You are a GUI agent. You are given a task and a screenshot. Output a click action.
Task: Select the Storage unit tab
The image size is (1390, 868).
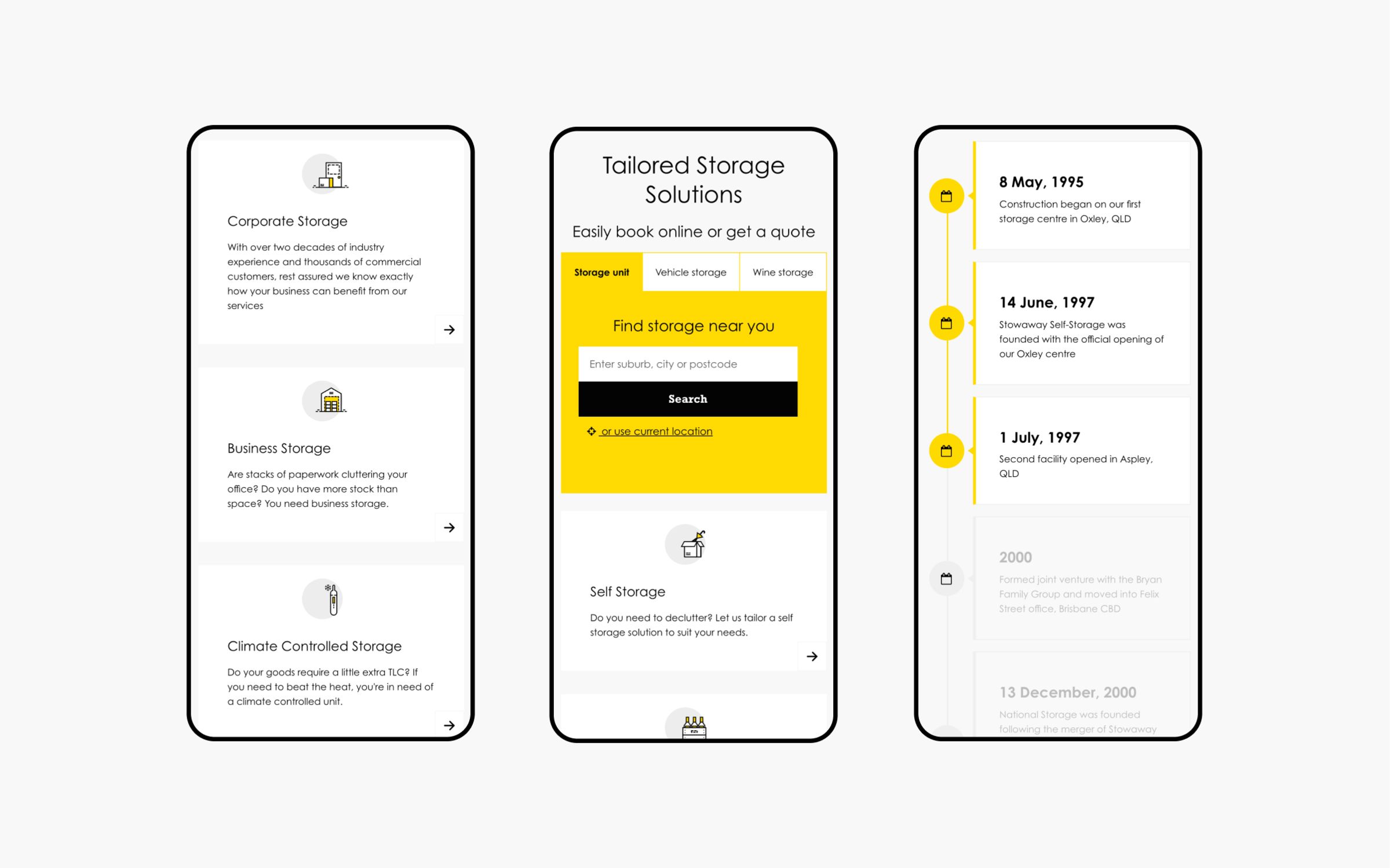coord(600,271)
